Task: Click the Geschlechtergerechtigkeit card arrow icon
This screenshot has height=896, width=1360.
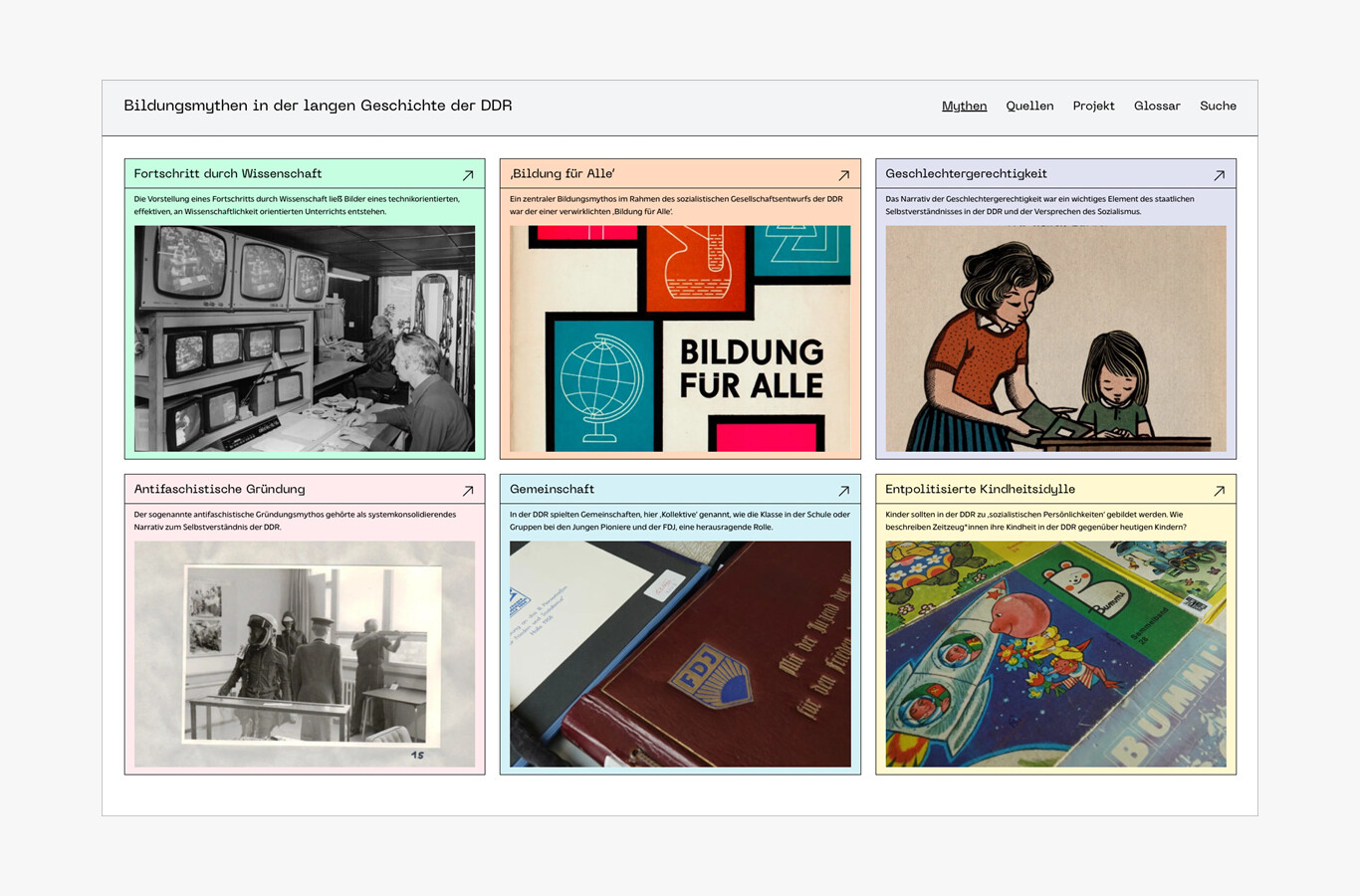Action: 1219,175
